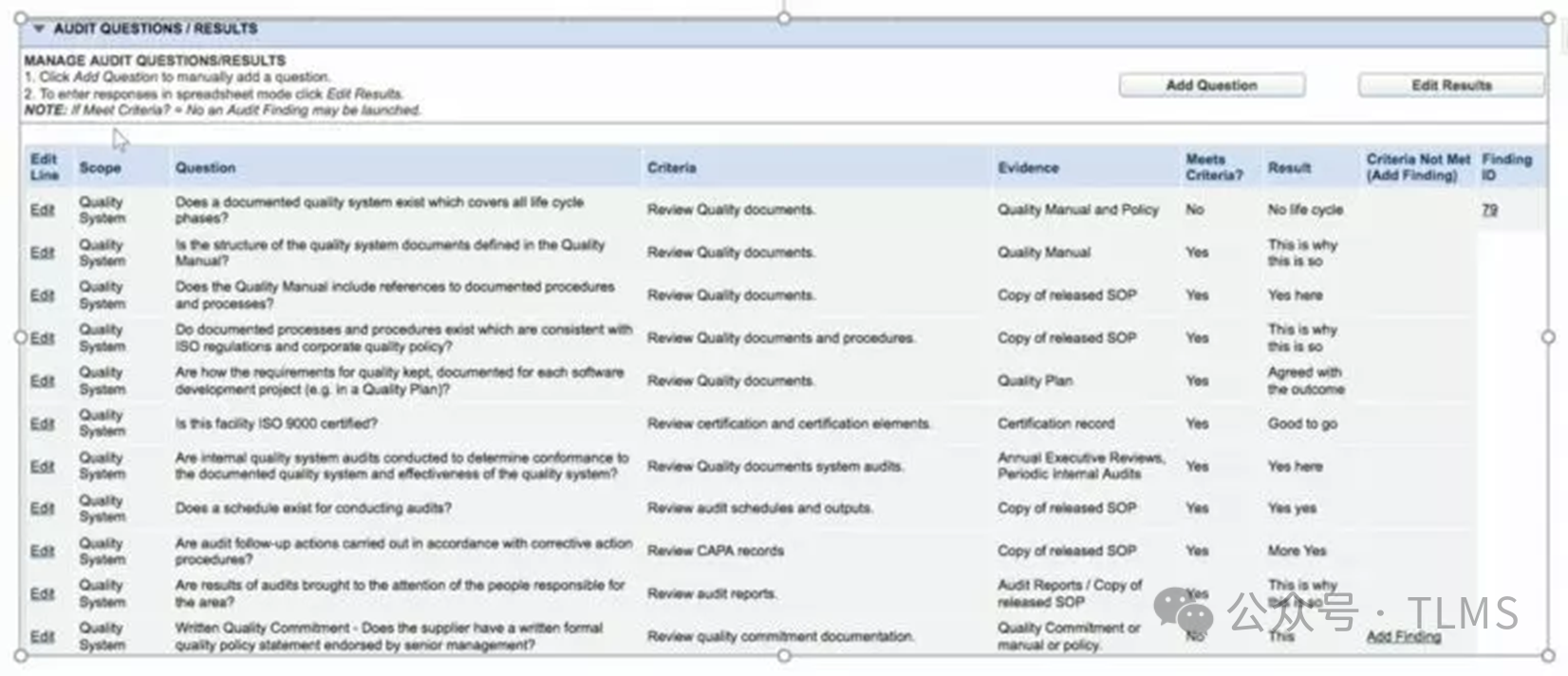Select the 'Good to go' result cell
This screenshot has height=676, width=1568.
click(1302, 423)
